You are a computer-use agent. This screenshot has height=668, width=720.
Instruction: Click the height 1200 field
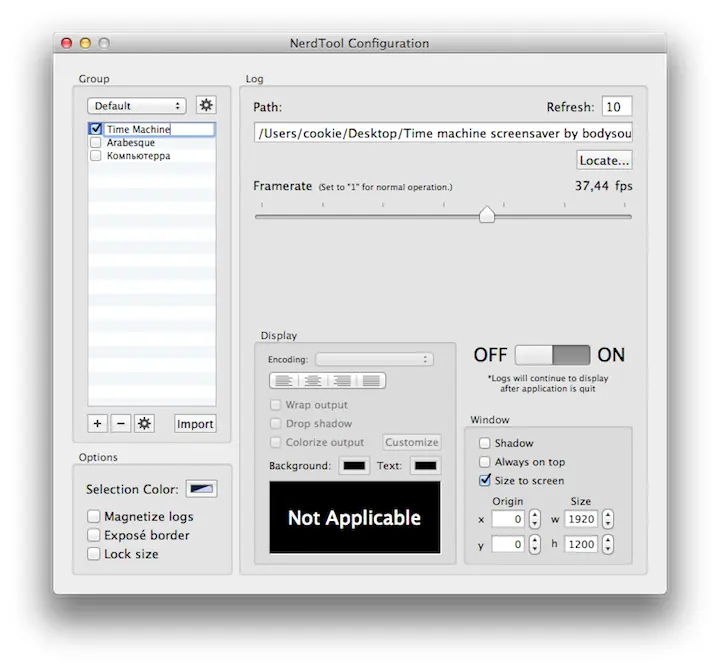coord(581,545)
